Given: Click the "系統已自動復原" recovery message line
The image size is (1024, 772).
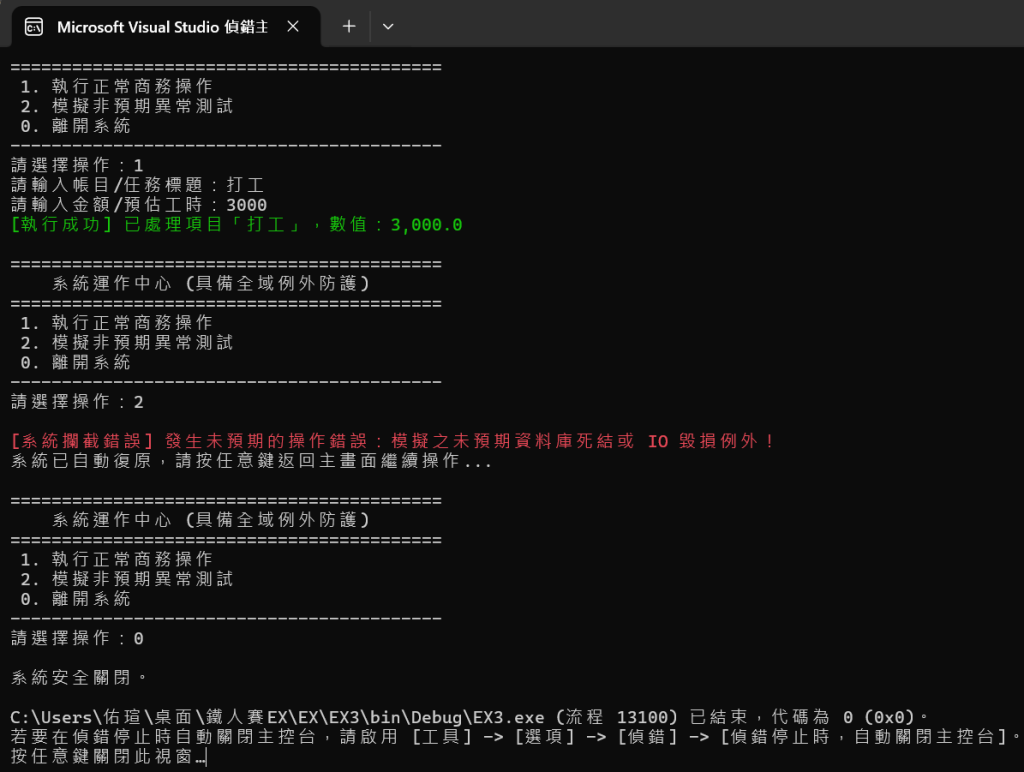Looking at the screenshot, I should coord(251,461).
